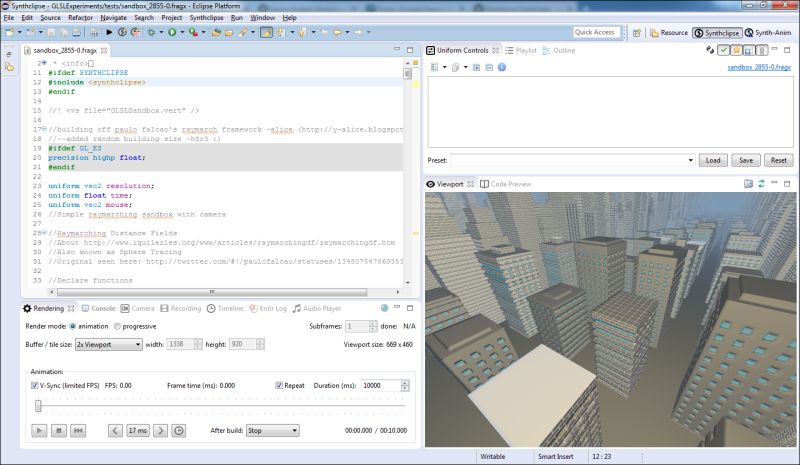
Task: Click the Save disk icon in main toolbar
Action: pos(51,32)
